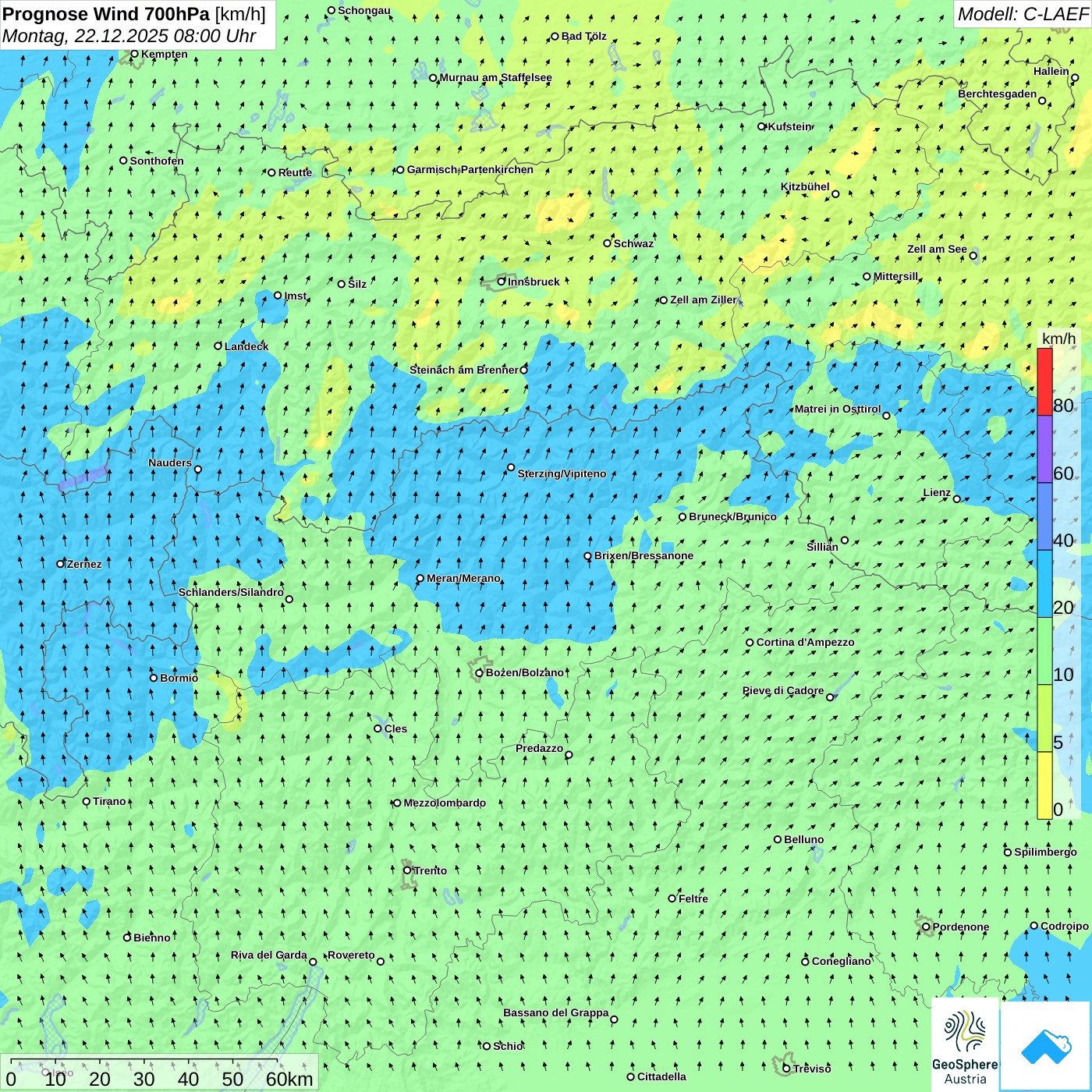Click the 'Schongau' label
This screenshot has height=1092, width=1092.
364,11
